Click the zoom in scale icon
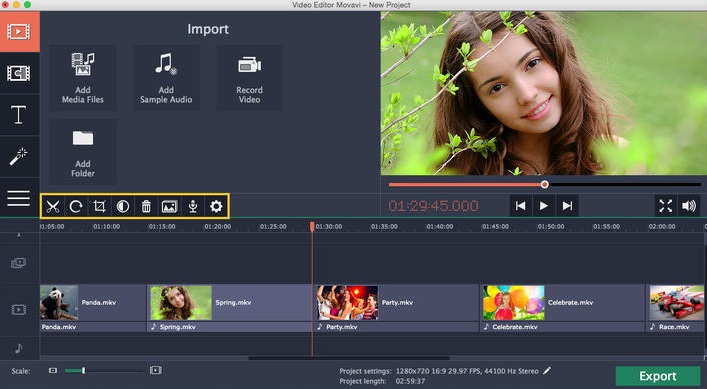 pyautogui.click(x=156, y=370)
